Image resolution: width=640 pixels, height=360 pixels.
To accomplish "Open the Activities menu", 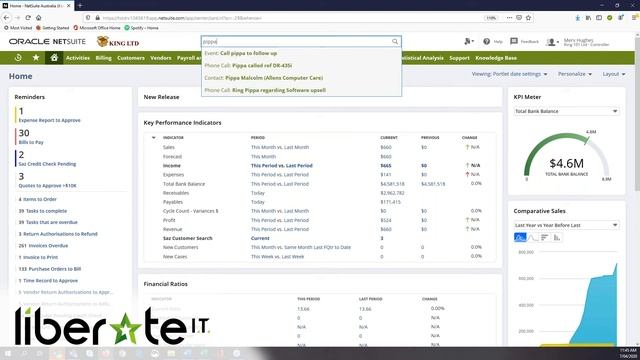I will point(78,58).
